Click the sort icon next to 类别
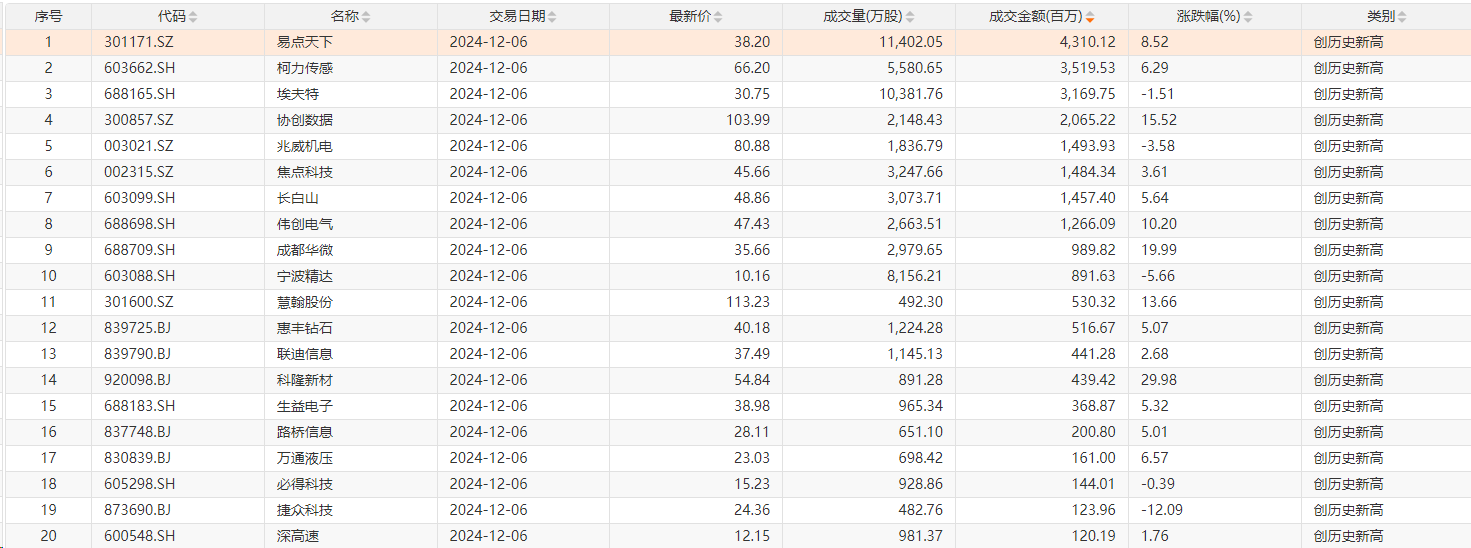 pos(1402,17)
